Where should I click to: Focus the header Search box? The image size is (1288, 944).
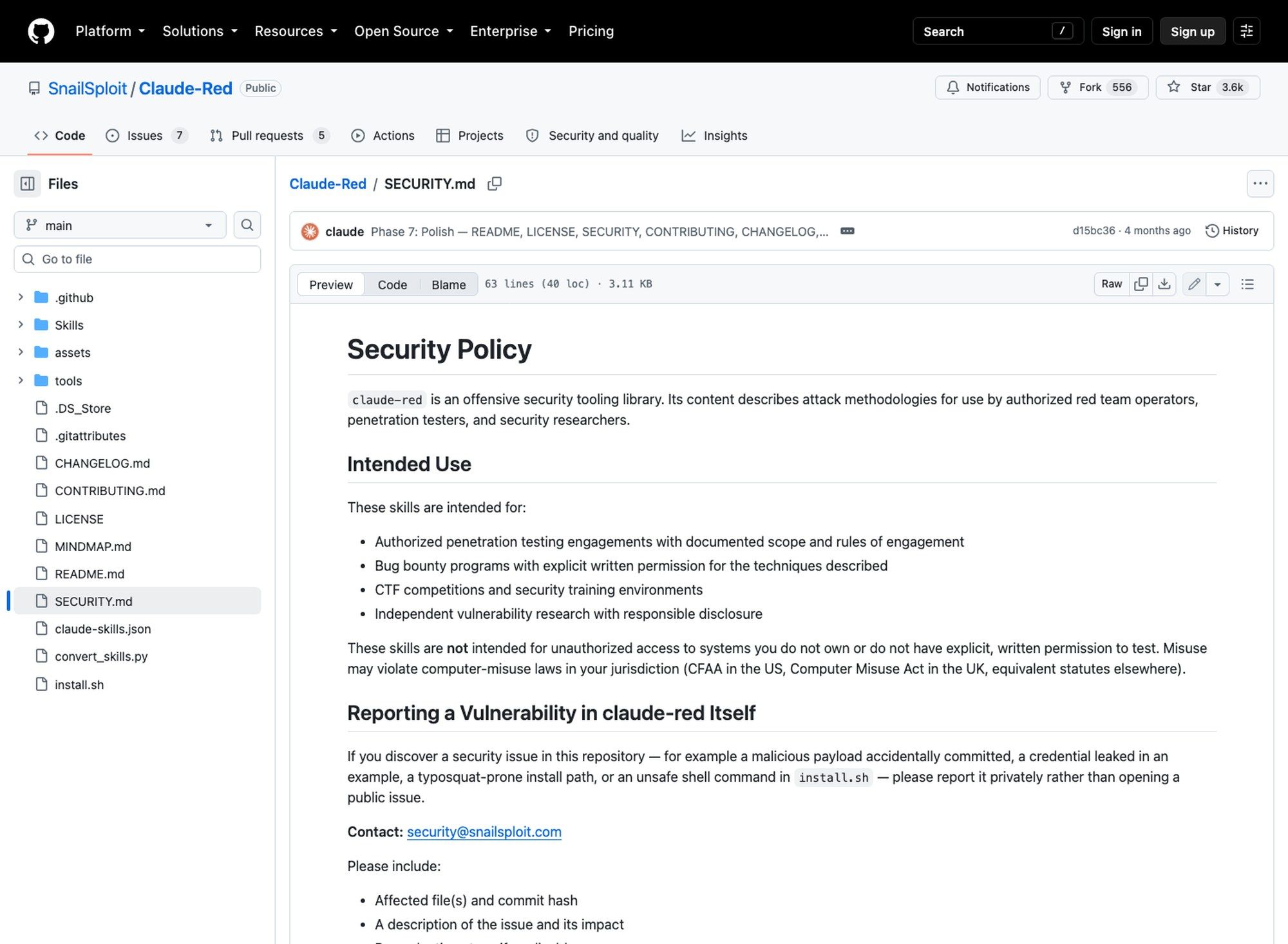998,32
